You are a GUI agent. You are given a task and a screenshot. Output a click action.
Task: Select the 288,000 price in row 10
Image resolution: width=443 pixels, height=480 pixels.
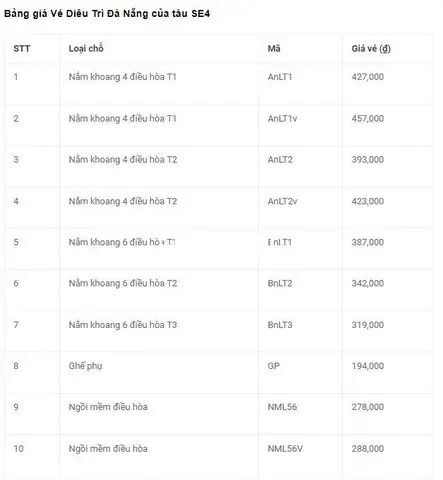tap(368, 449)
